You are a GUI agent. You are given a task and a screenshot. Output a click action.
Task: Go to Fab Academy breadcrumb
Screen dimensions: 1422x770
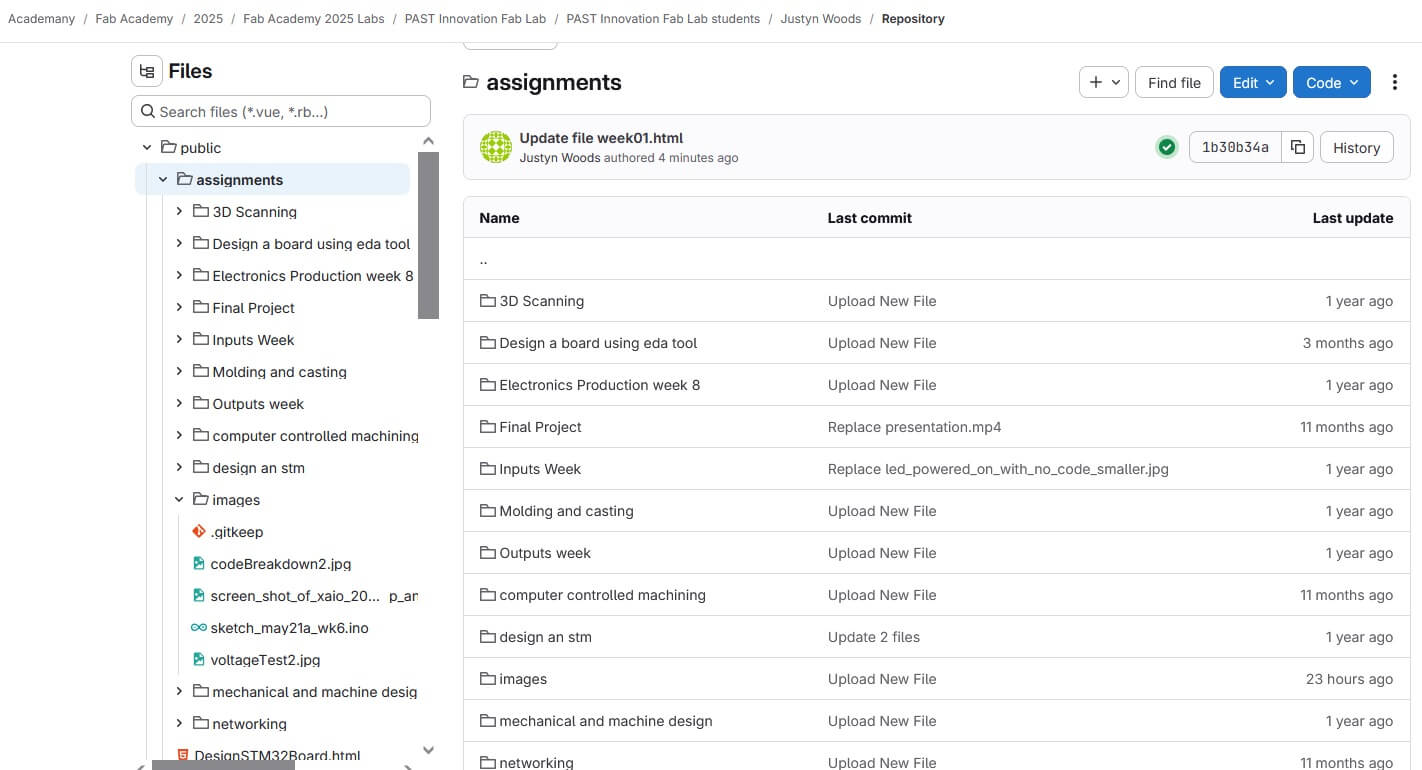click(134, 19)
